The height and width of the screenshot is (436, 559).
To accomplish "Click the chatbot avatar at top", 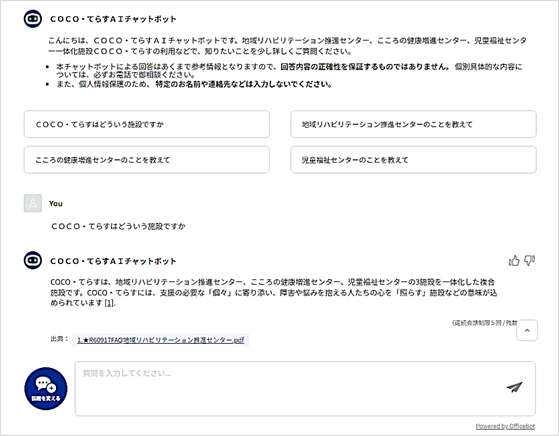I will [x=33, y=19].
